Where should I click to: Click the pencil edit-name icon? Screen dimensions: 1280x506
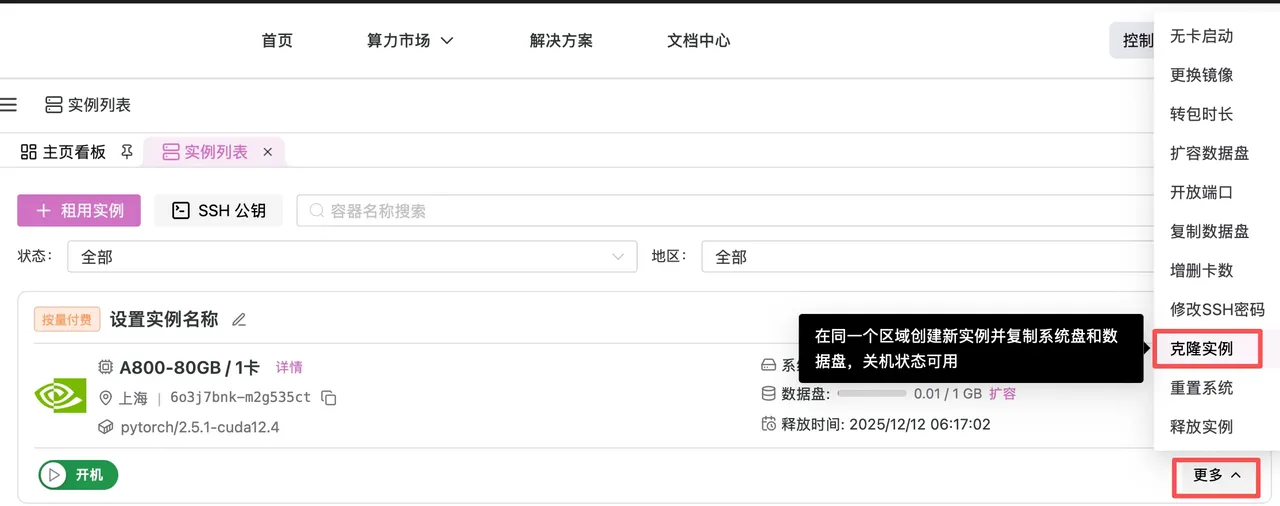click(x=238, y=320)
